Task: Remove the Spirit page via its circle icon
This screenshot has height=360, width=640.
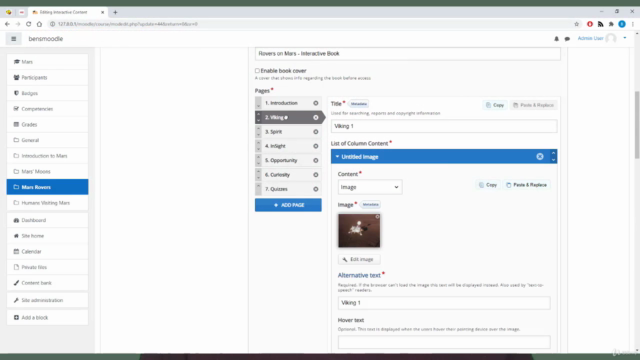Action: (x=316, y=131)
